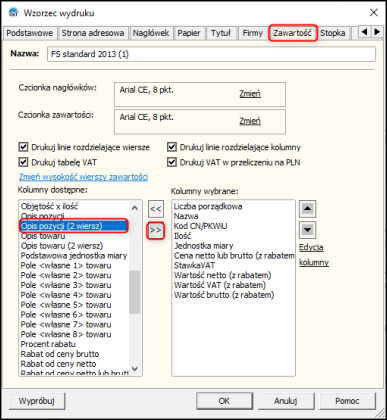Open Zmień wysokość wierszy zawartości link

pyautogui.click(x=83, y=177)
